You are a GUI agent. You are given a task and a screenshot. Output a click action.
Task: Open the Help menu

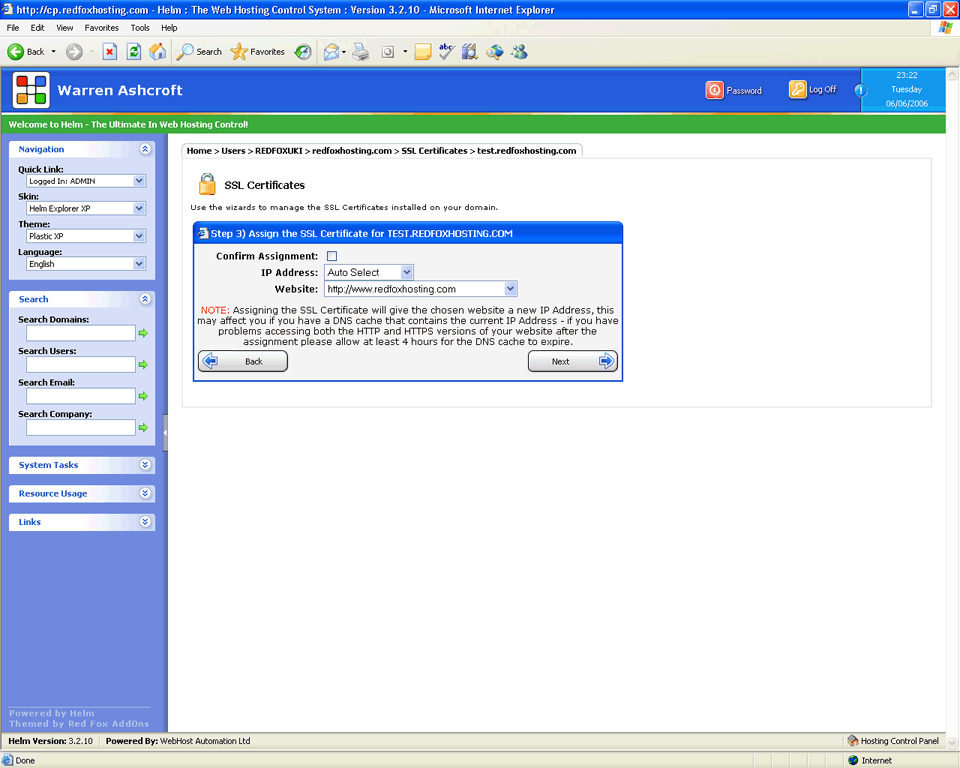(169, 28)
